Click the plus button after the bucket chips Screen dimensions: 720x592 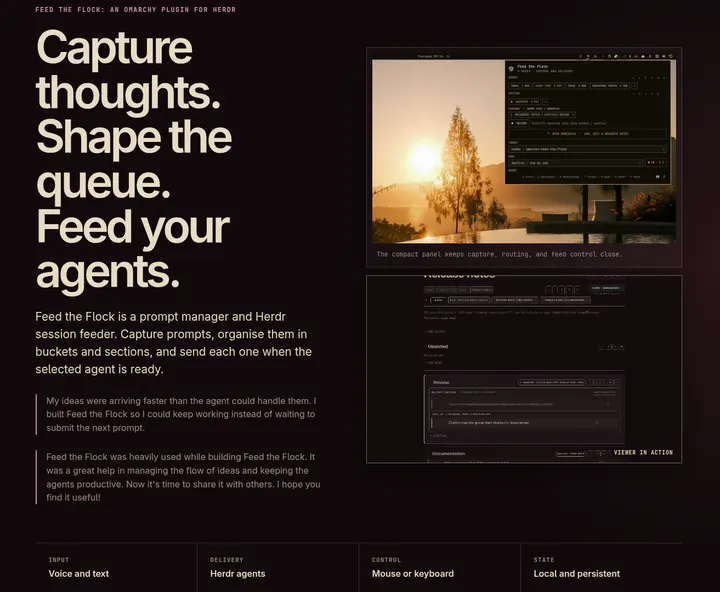tap(634, 86)
